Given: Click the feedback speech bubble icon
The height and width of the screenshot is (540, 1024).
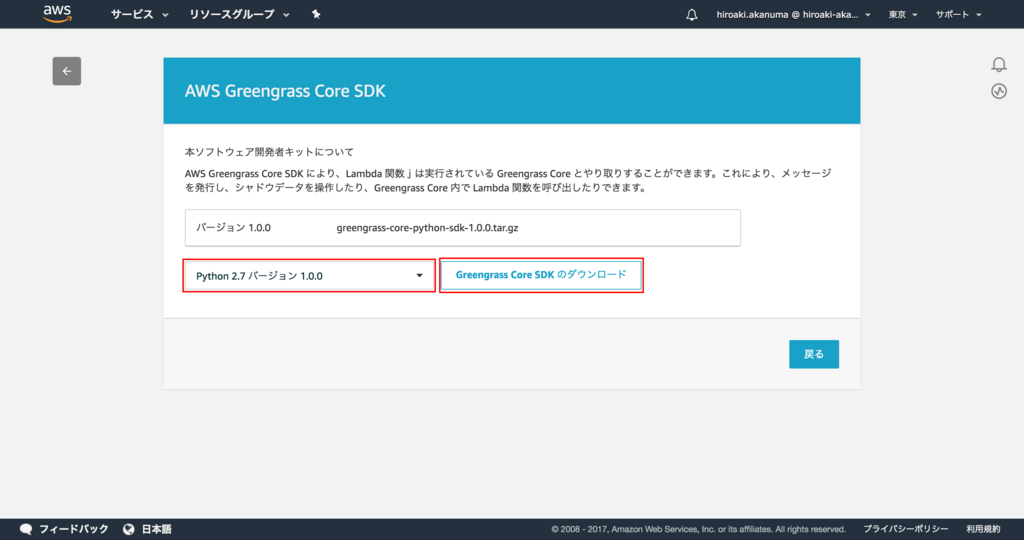Looking at the screenshot, I should [26, 529].
